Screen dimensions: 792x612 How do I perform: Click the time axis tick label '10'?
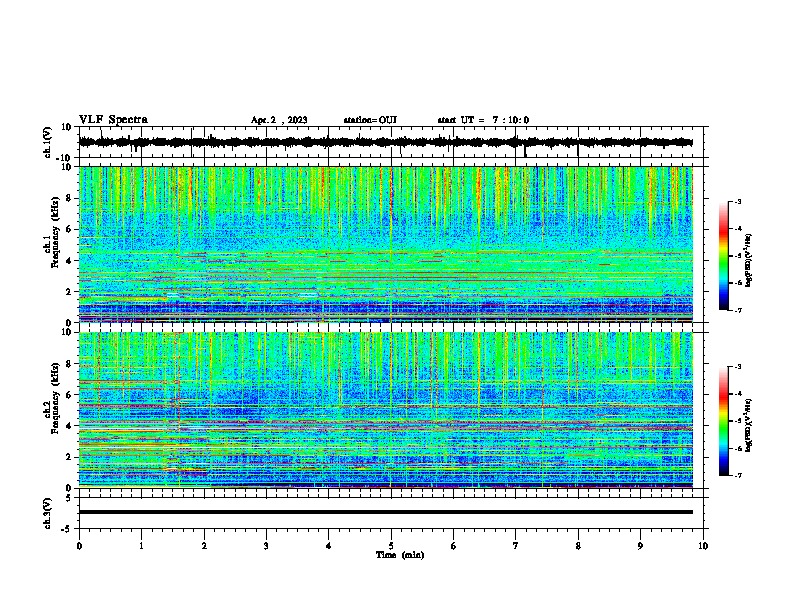703,546
